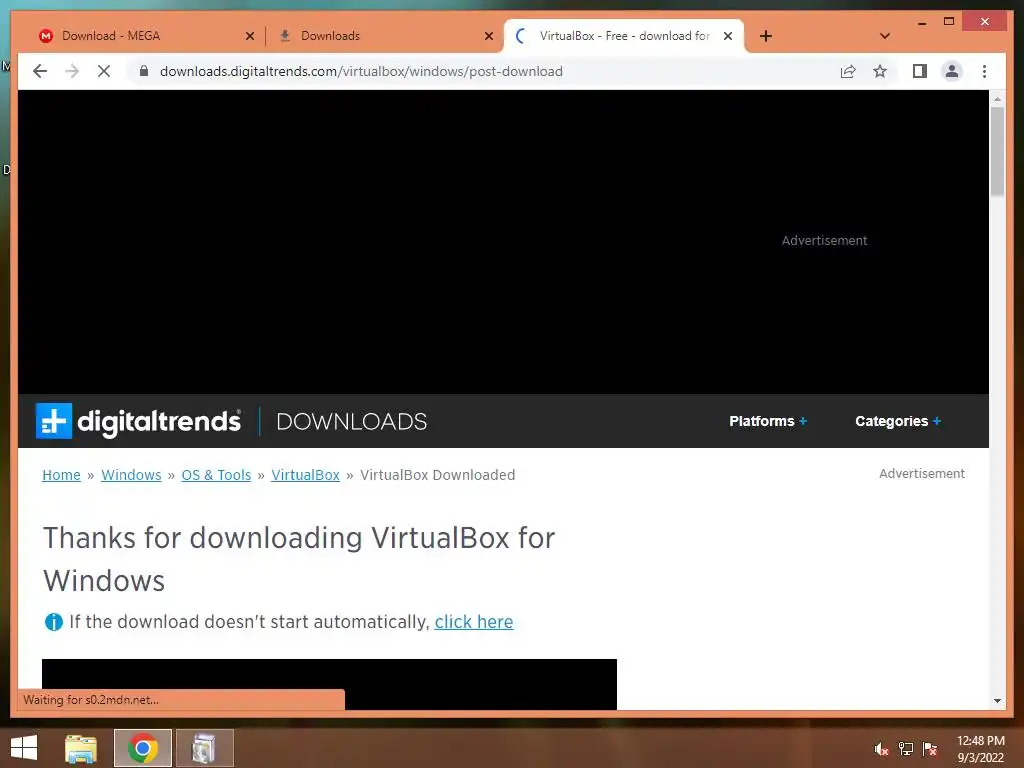The image size is (1024, 768).
Task: Open the Action Center flag icon
Action: pos(930,749)
